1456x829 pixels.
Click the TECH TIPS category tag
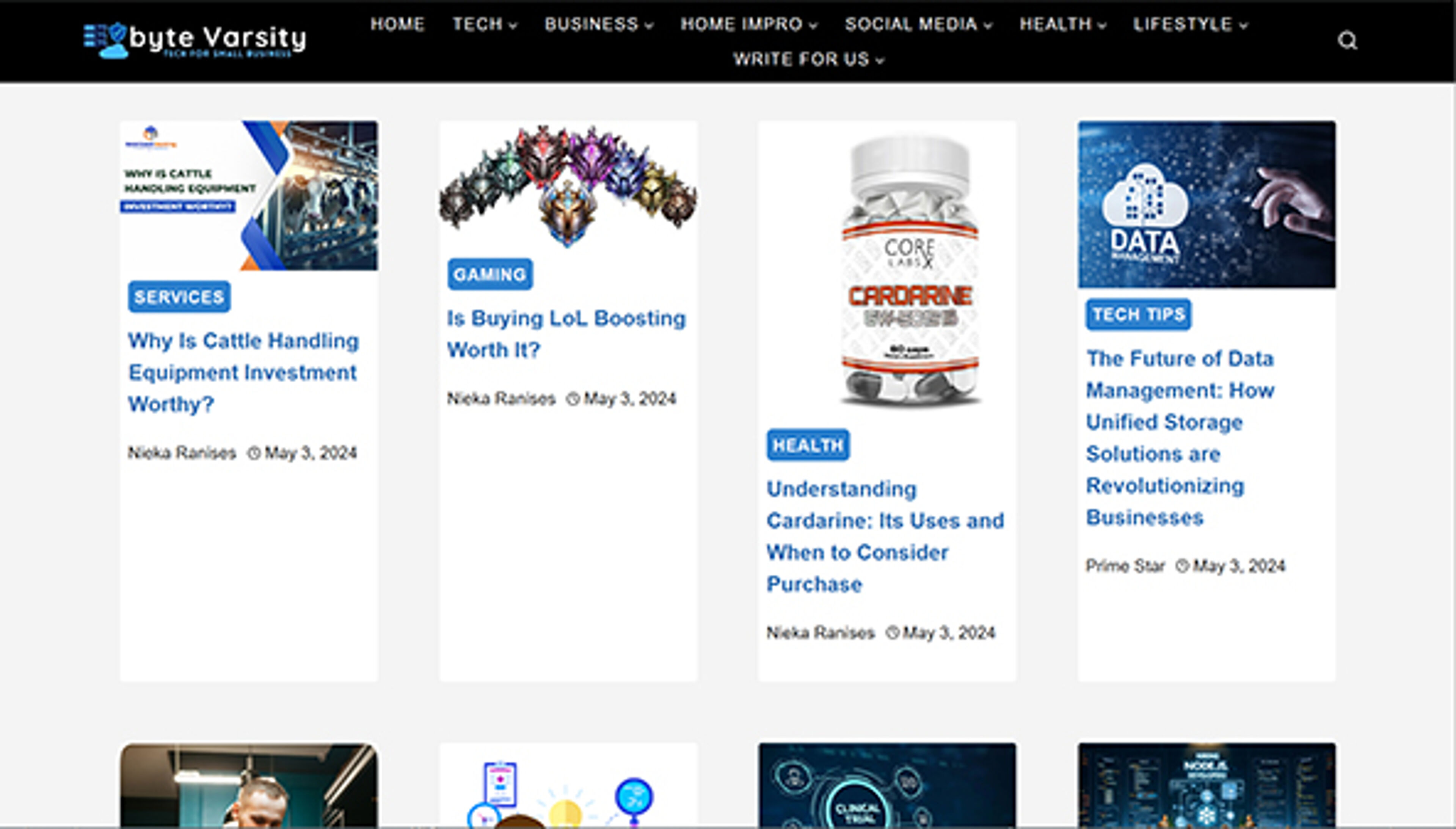[x=1138, y=314]
